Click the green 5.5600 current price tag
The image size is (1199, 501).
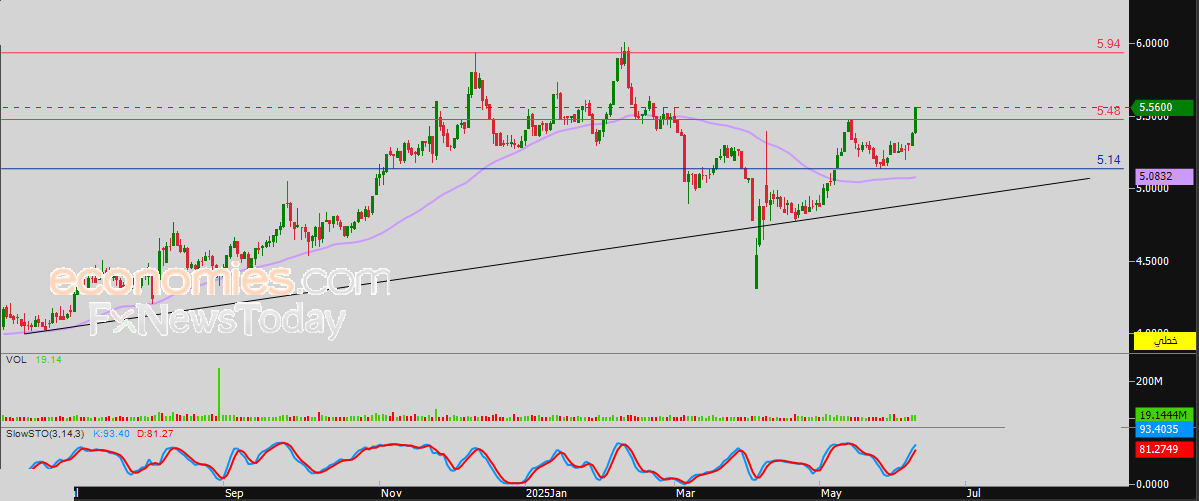[x=1163, y=109]
